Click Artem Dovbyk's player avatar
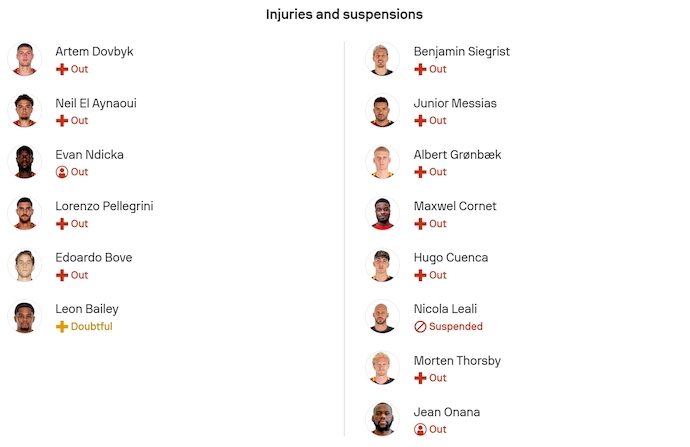 [x=24, y=59]
